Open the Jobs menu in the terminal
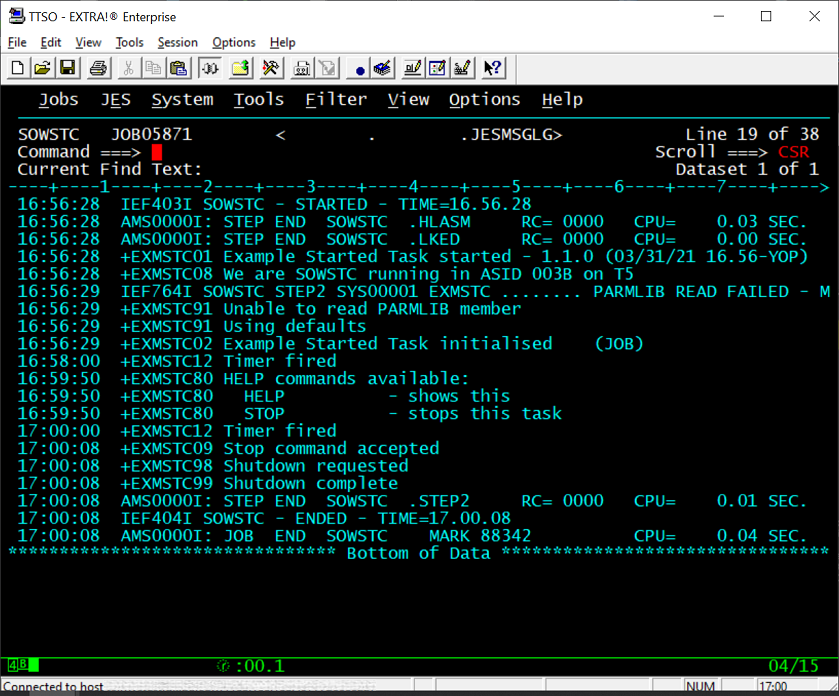 pyautogui.click(x=59, y=100)
